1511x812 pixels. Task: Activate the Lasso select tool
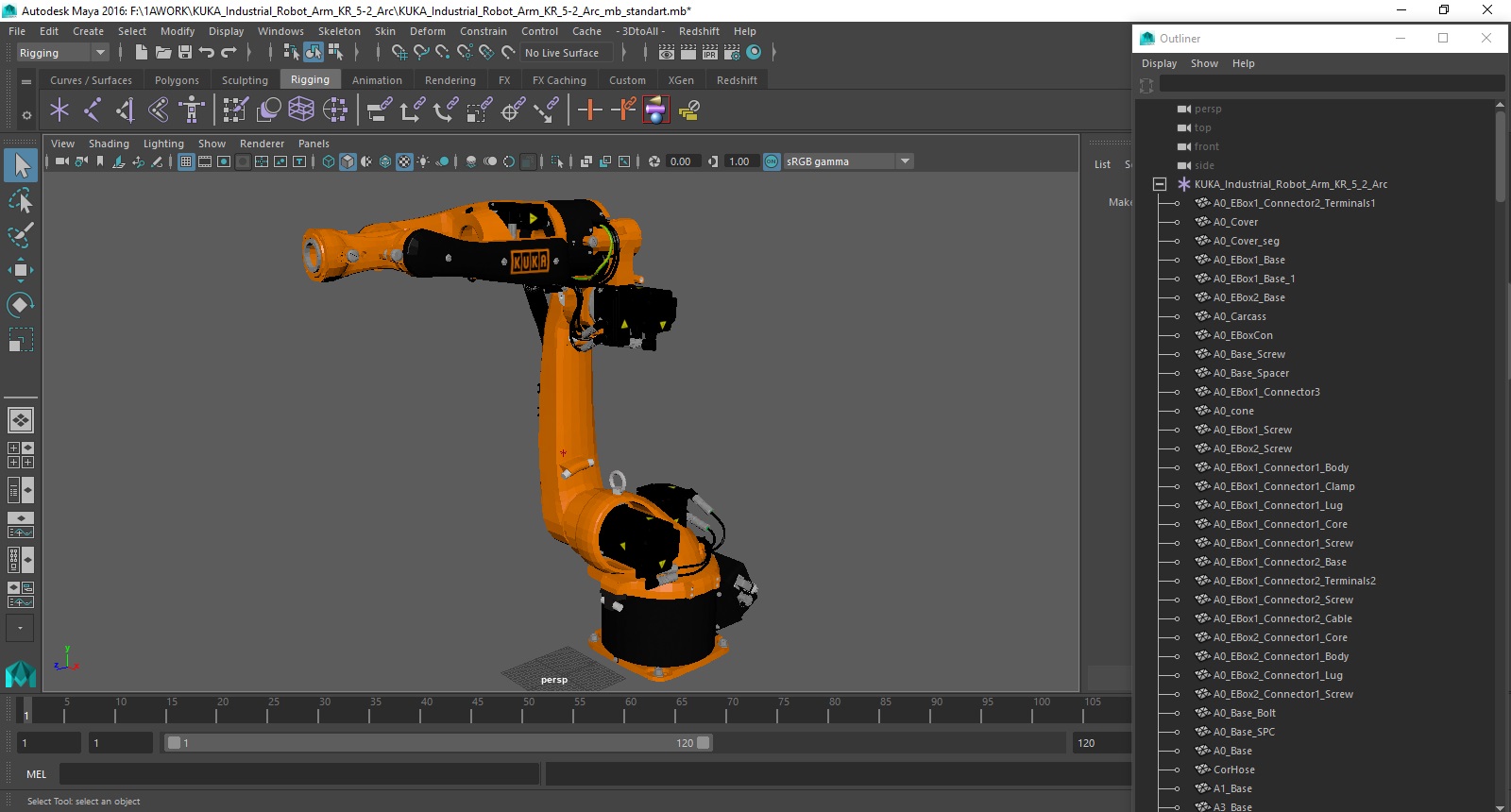pos(21,200)
